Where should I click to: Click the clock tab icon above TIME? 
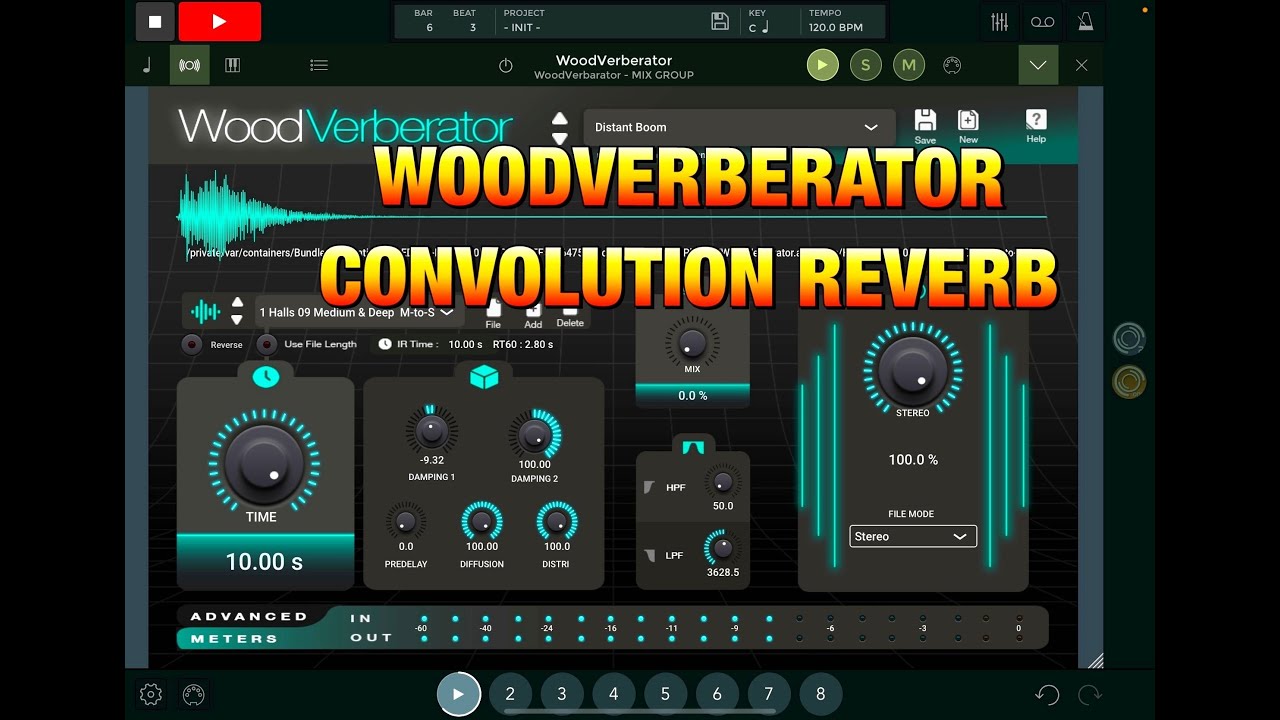(x=266, y=376)
